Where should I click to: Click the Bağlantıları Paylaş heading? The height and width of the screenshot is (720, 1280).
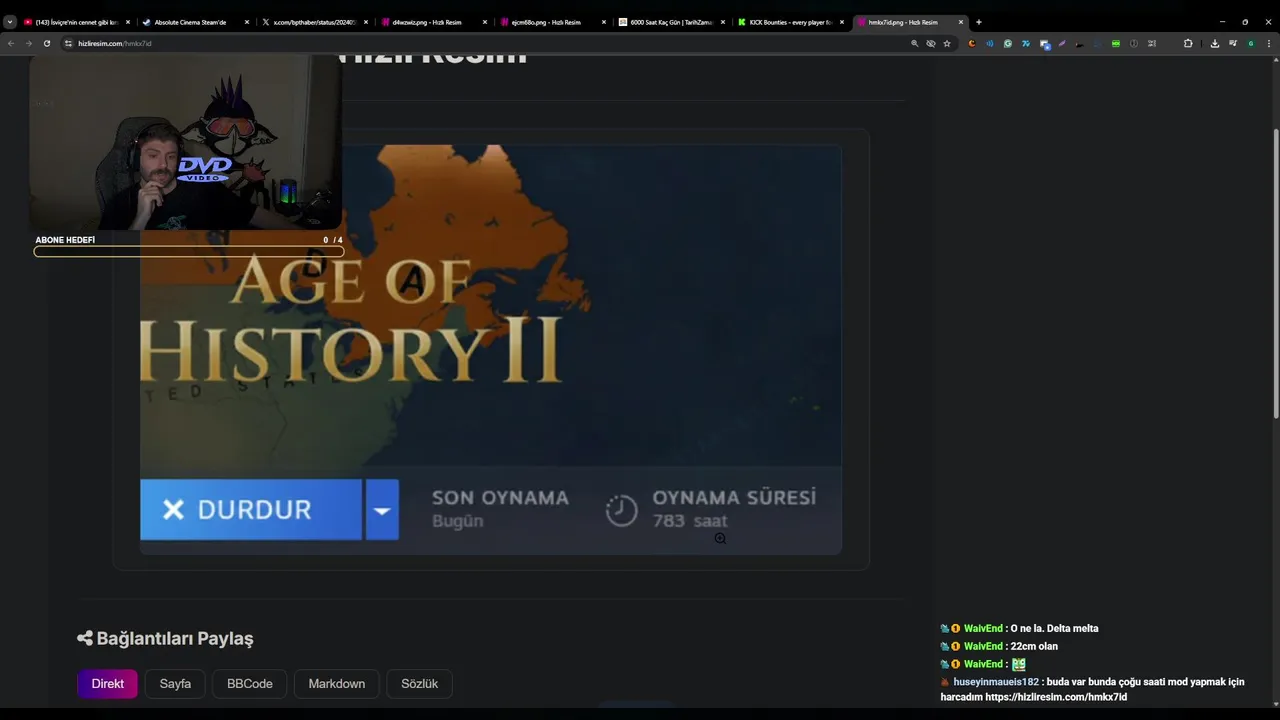(x=175, y=638)
